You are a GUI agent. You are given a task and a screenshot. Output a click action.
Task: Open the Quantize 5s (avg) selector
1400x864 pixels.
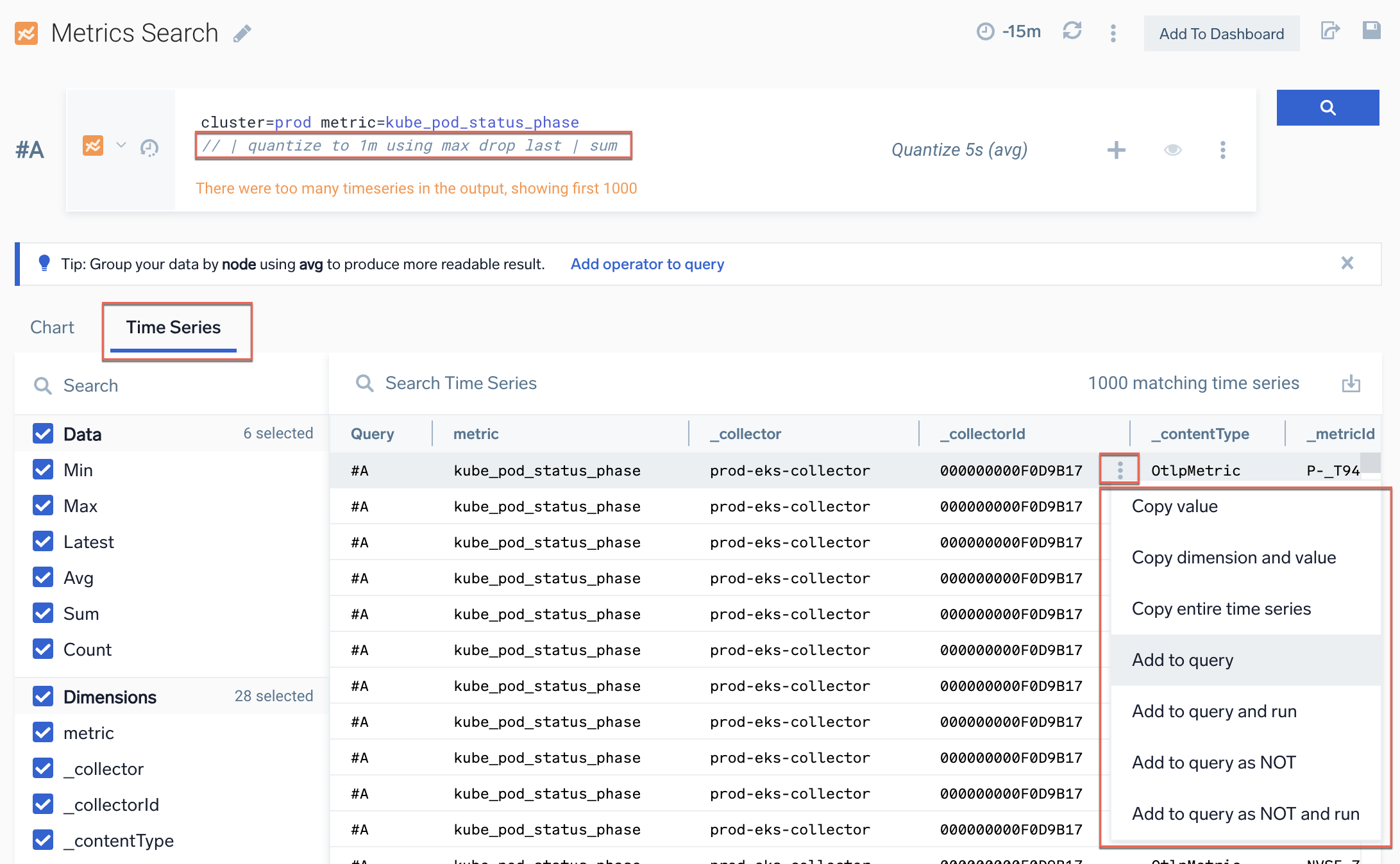(959, 149)
